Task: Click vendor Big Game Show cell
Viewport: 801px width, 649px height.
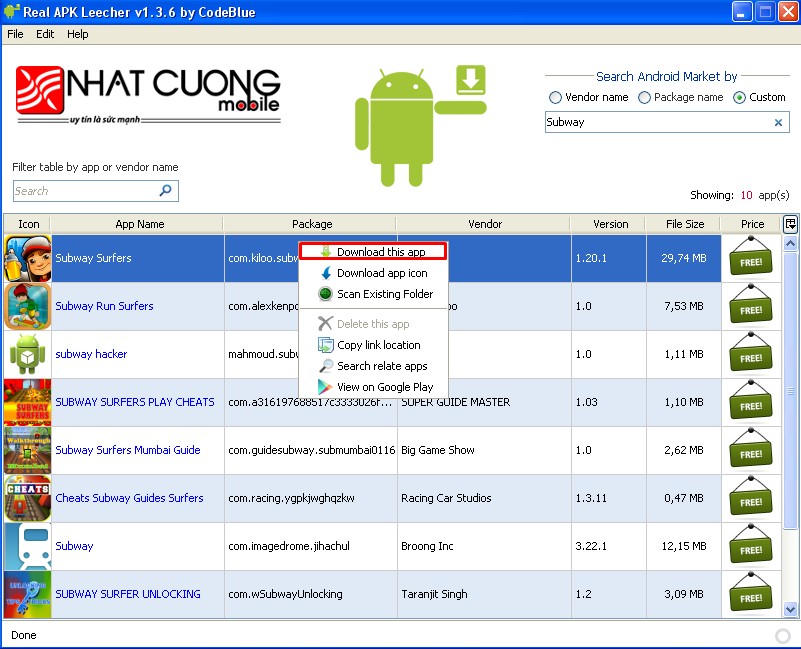Action: tap(484, 450)
